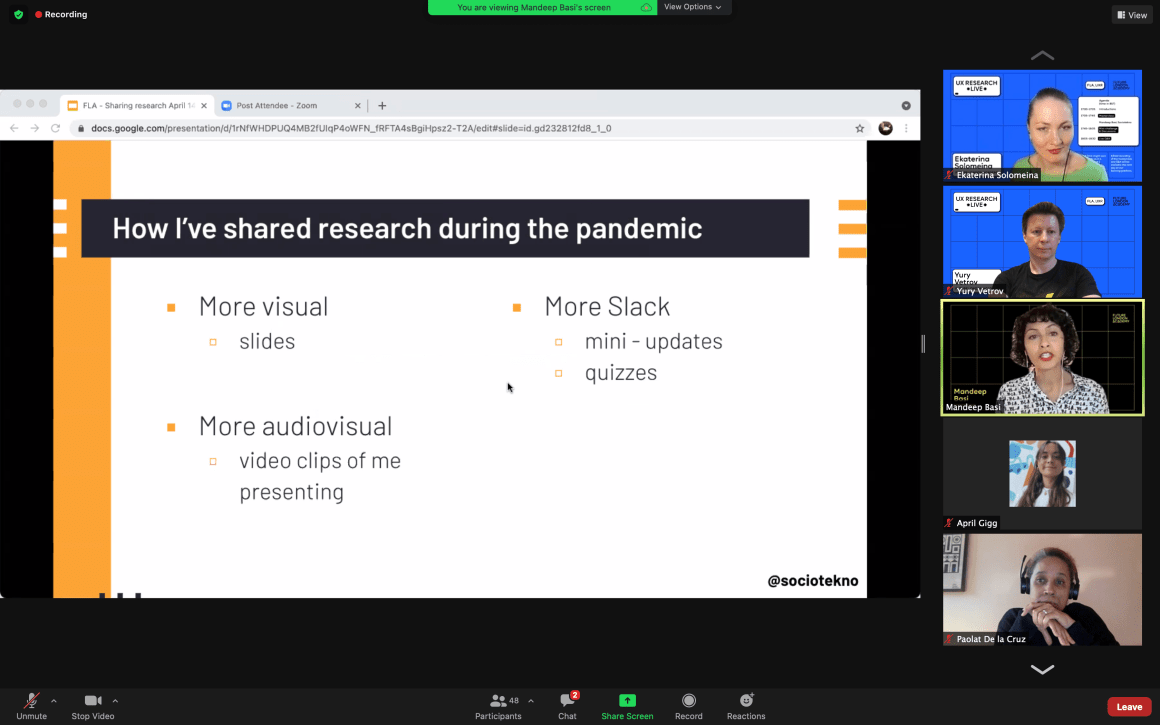
Task: Select Mandeep Basi's video thumbnail
Action: tap(1042, 357)
